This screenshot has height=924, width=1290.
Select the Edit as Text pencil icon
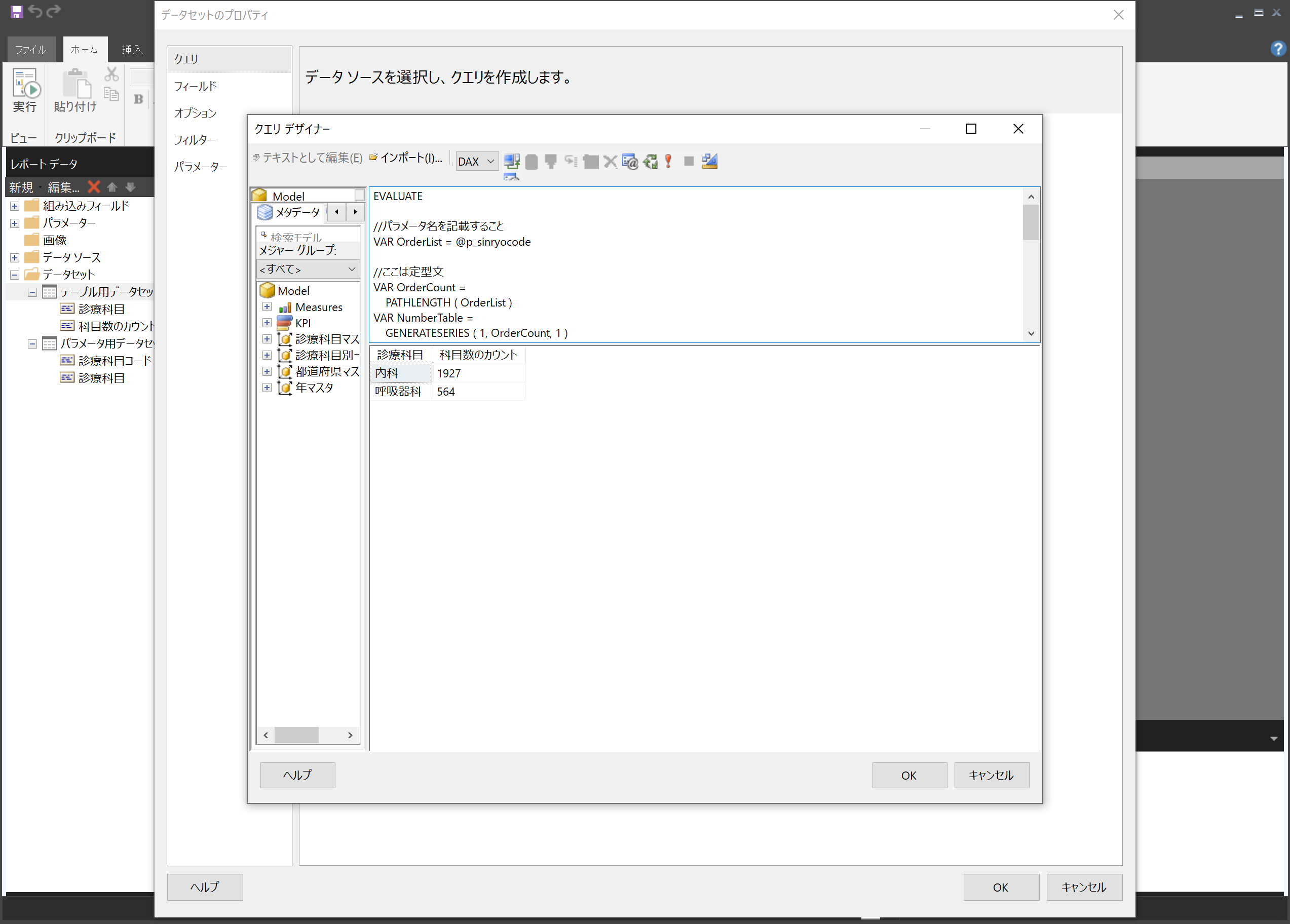[256, 158]
